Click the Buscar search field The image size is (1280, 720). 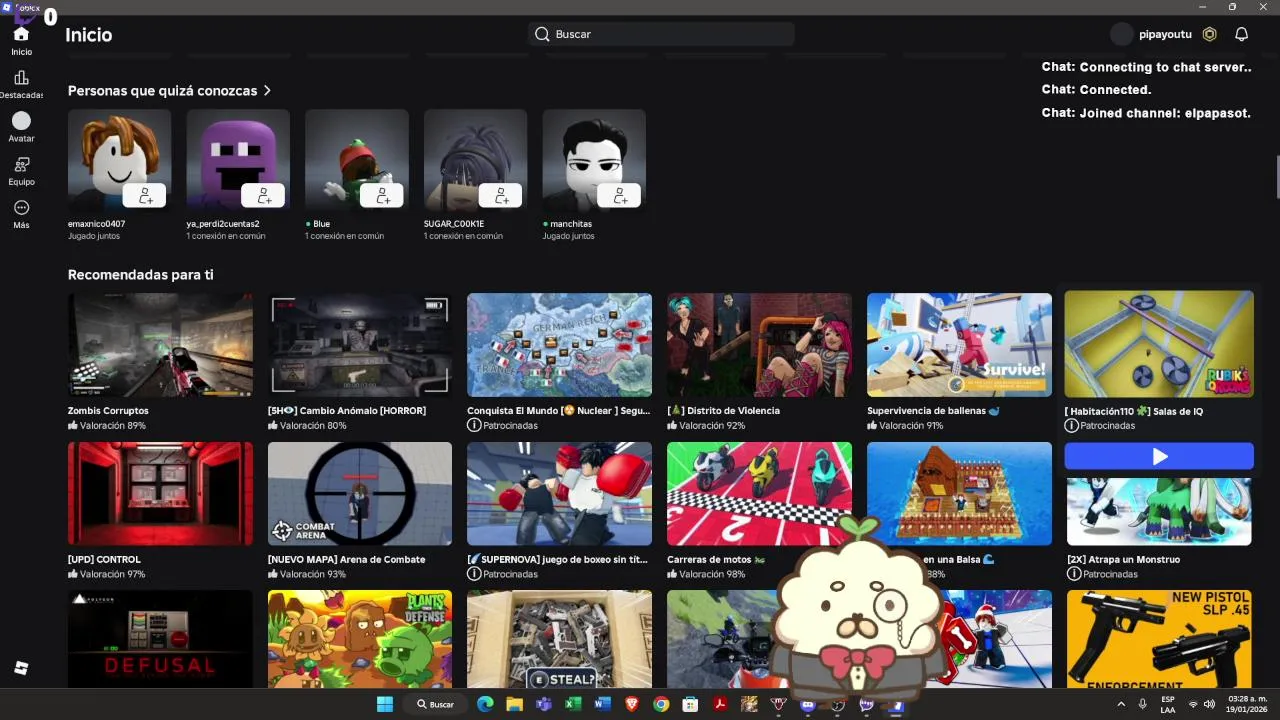tap(661, 34)
